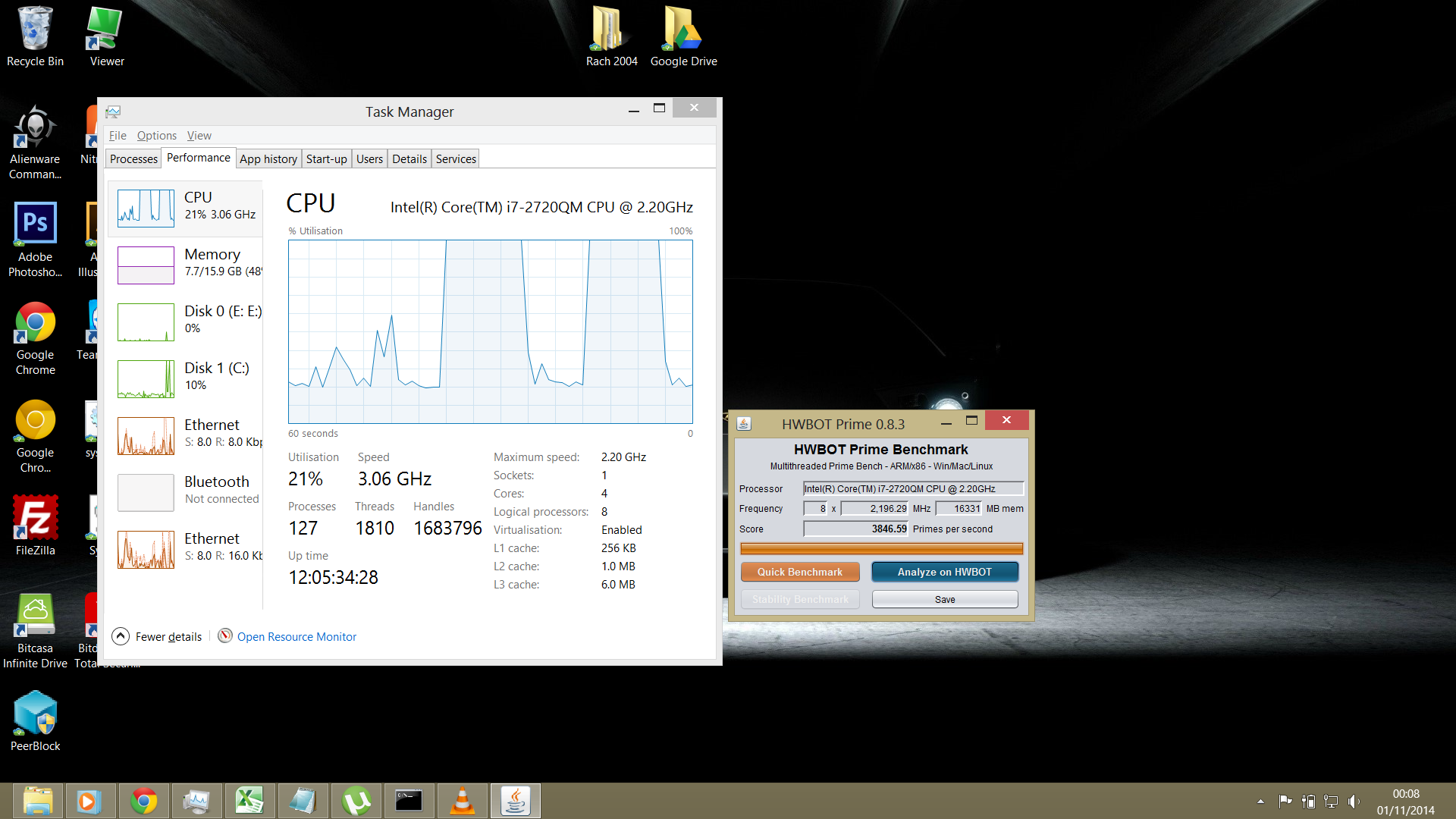Switch to Task Manager taskbar icon
Viewport: 1456px width, 819px height.
pos(196,801)
